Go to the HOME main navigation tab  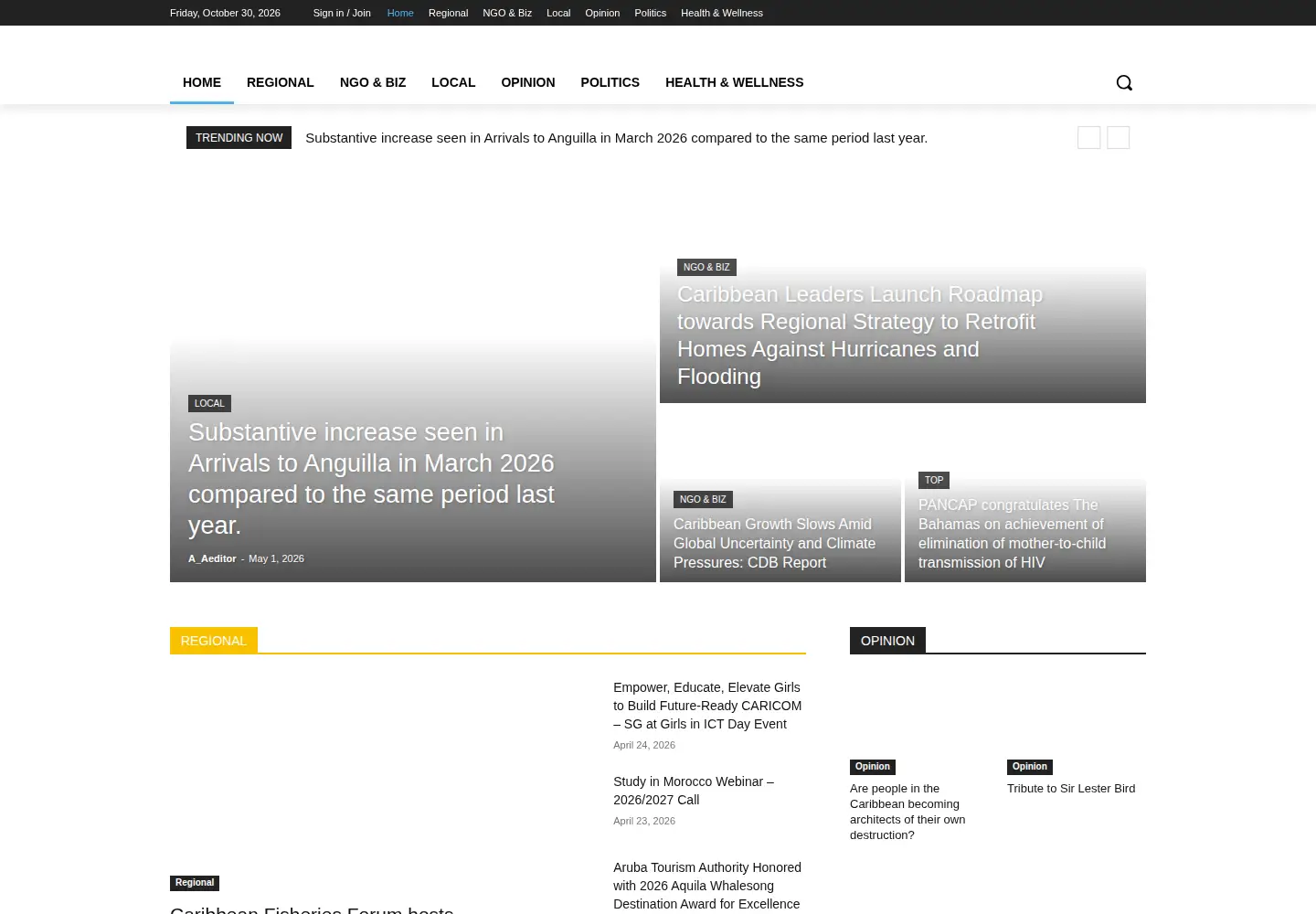(x=202, y=82)
